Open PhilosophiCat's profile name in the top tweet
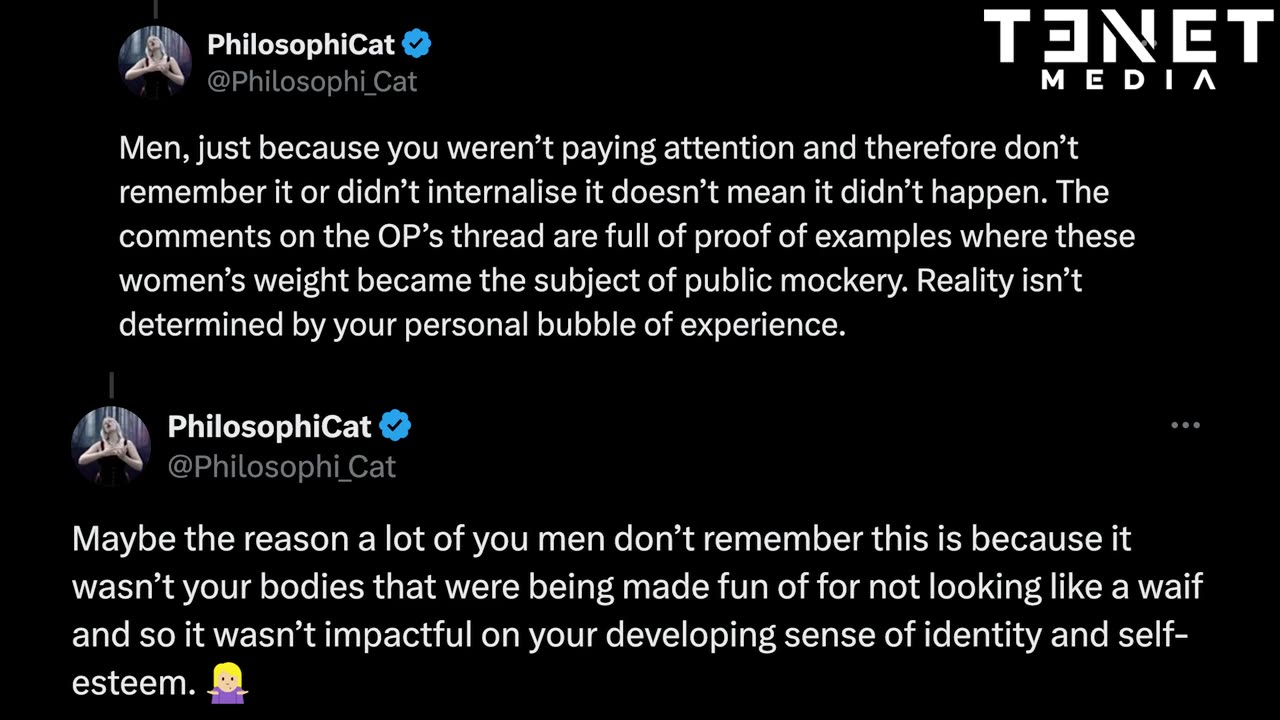Screen dimensions: 1280x720 (x=301, y=45)
